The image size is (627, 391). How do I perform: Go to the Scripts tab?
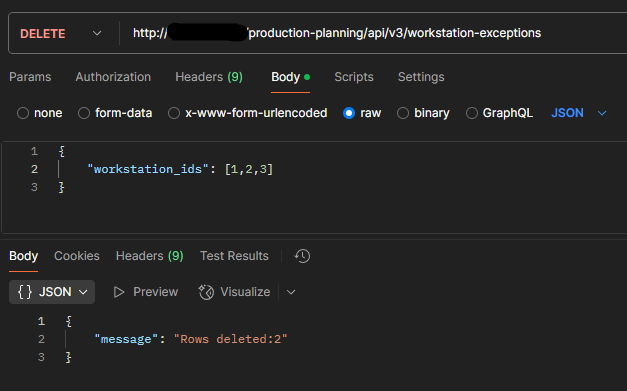(354, 77)
